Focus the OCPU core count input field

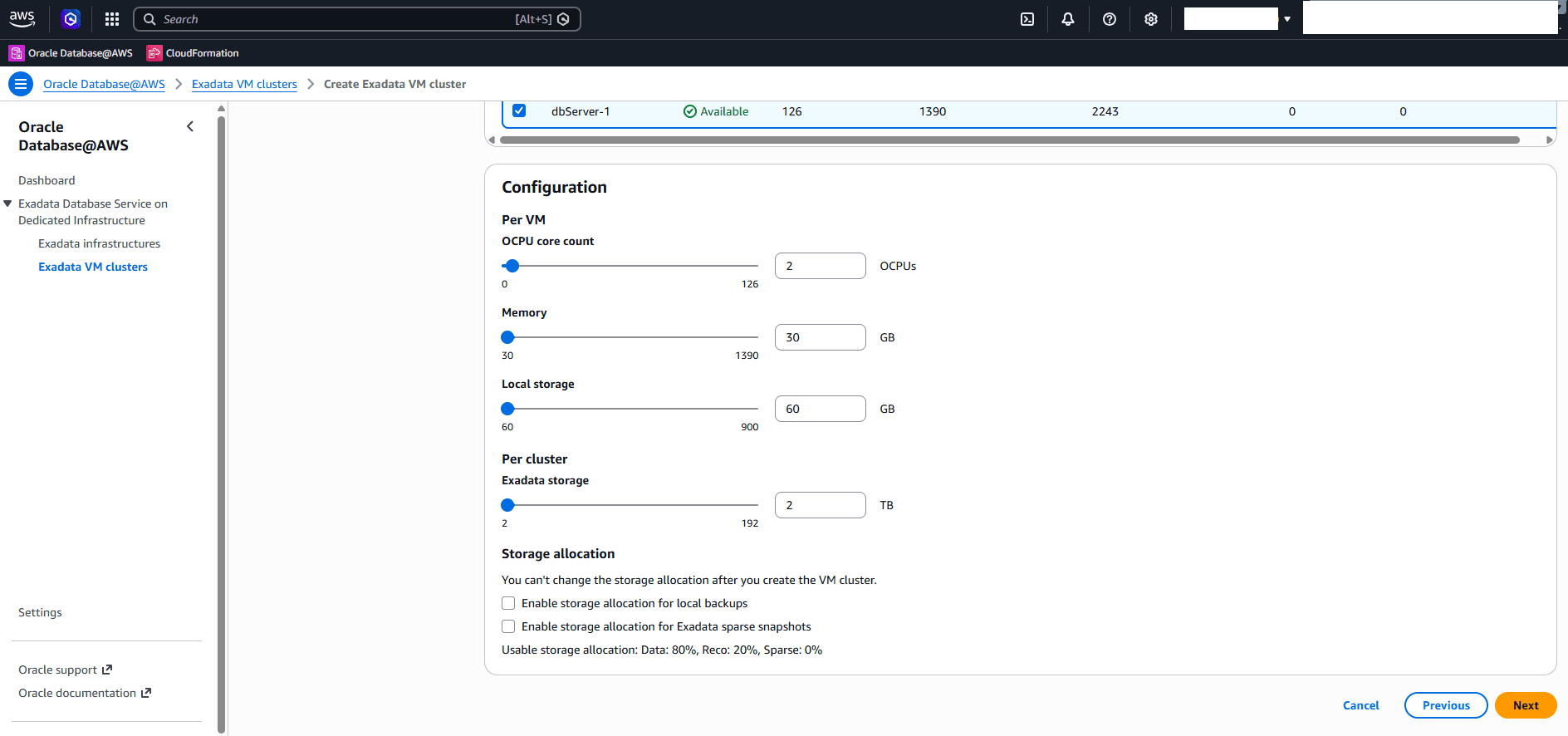(x=821, y=266)
